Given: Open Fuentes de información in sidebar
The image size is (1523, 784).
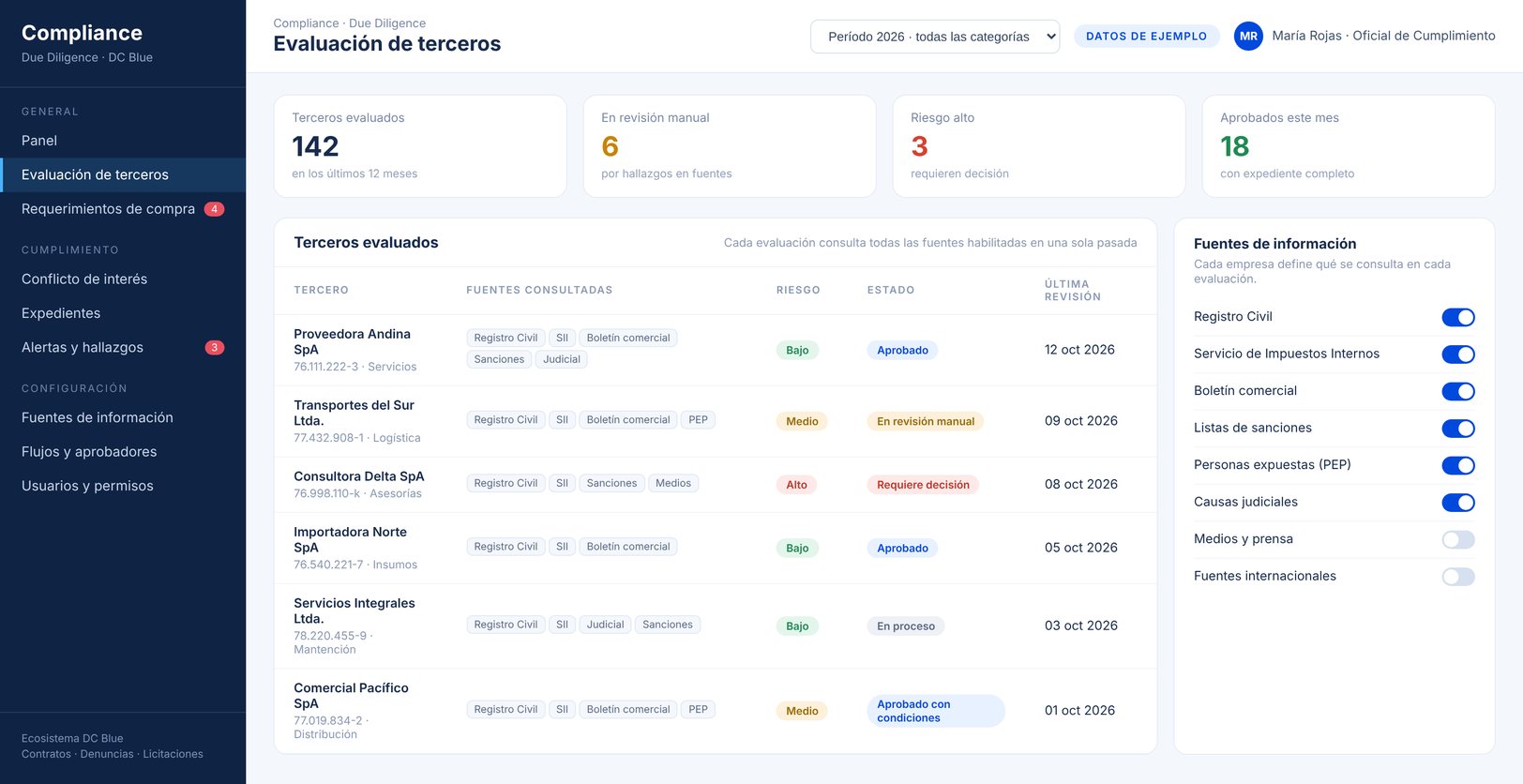Looking at the screenshot, I should tap(123, 417).
